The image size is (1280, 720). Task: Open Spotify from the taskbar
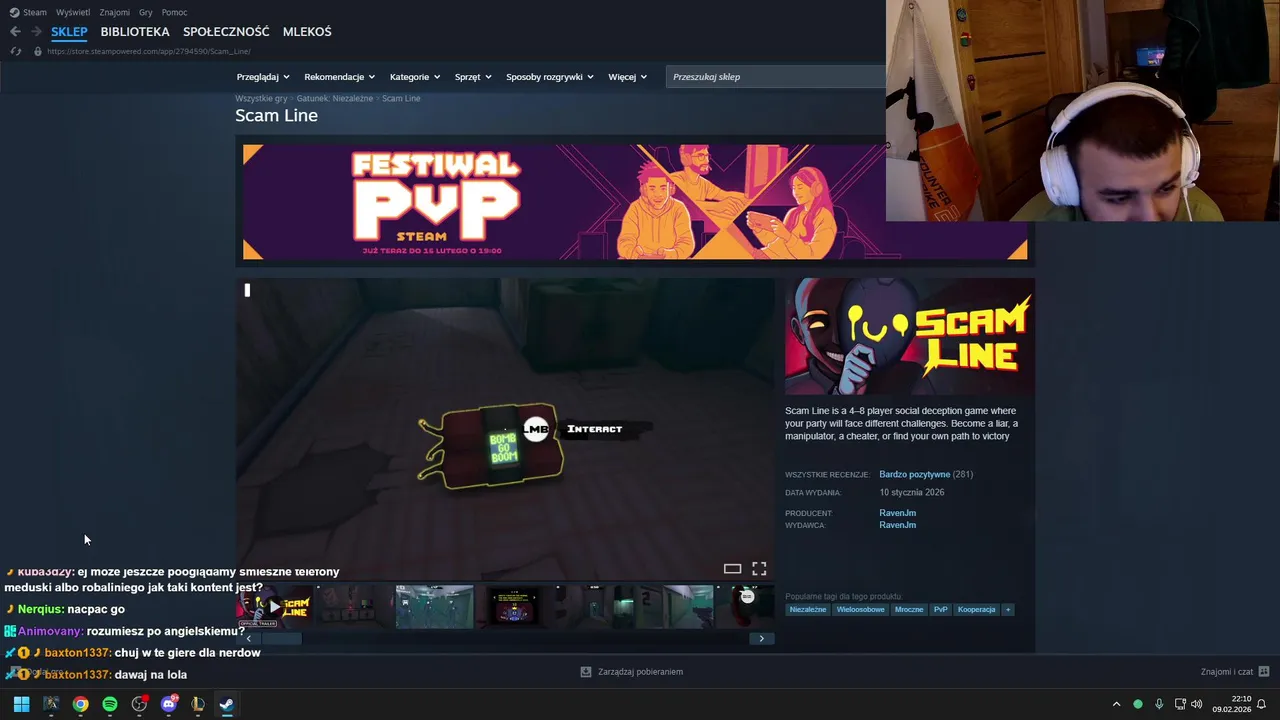(110, 704)
